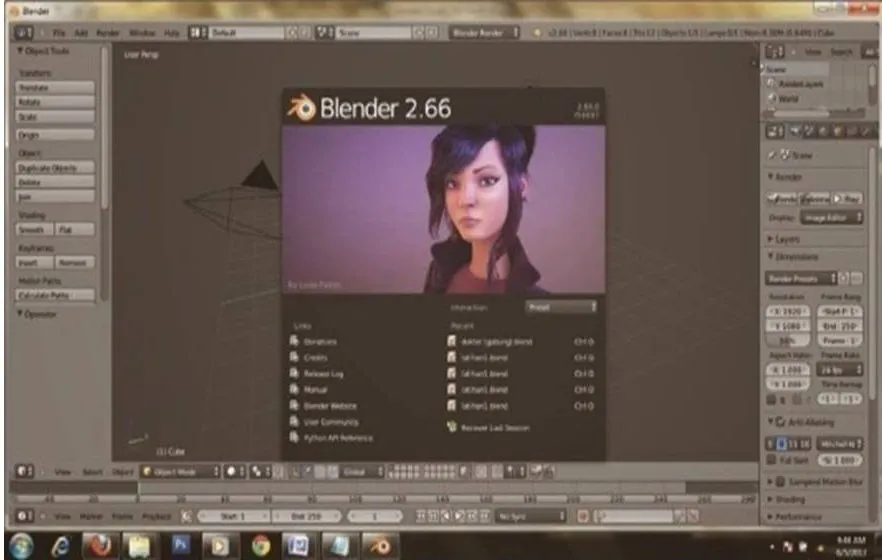This screenshot has width=882, height=560.
Task: Open the Window menu
Action: click(x=142, y=33)
